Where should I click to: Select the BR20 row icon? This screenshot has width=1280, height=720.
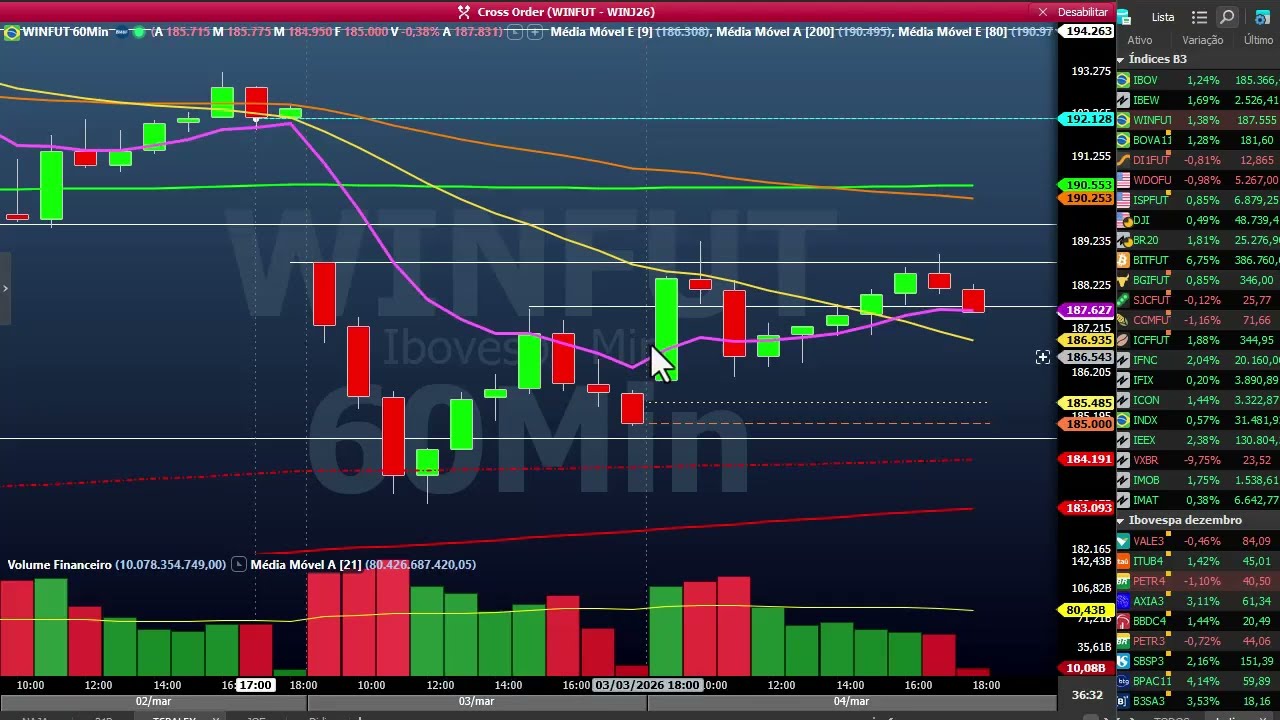(x=1123, y=240)
